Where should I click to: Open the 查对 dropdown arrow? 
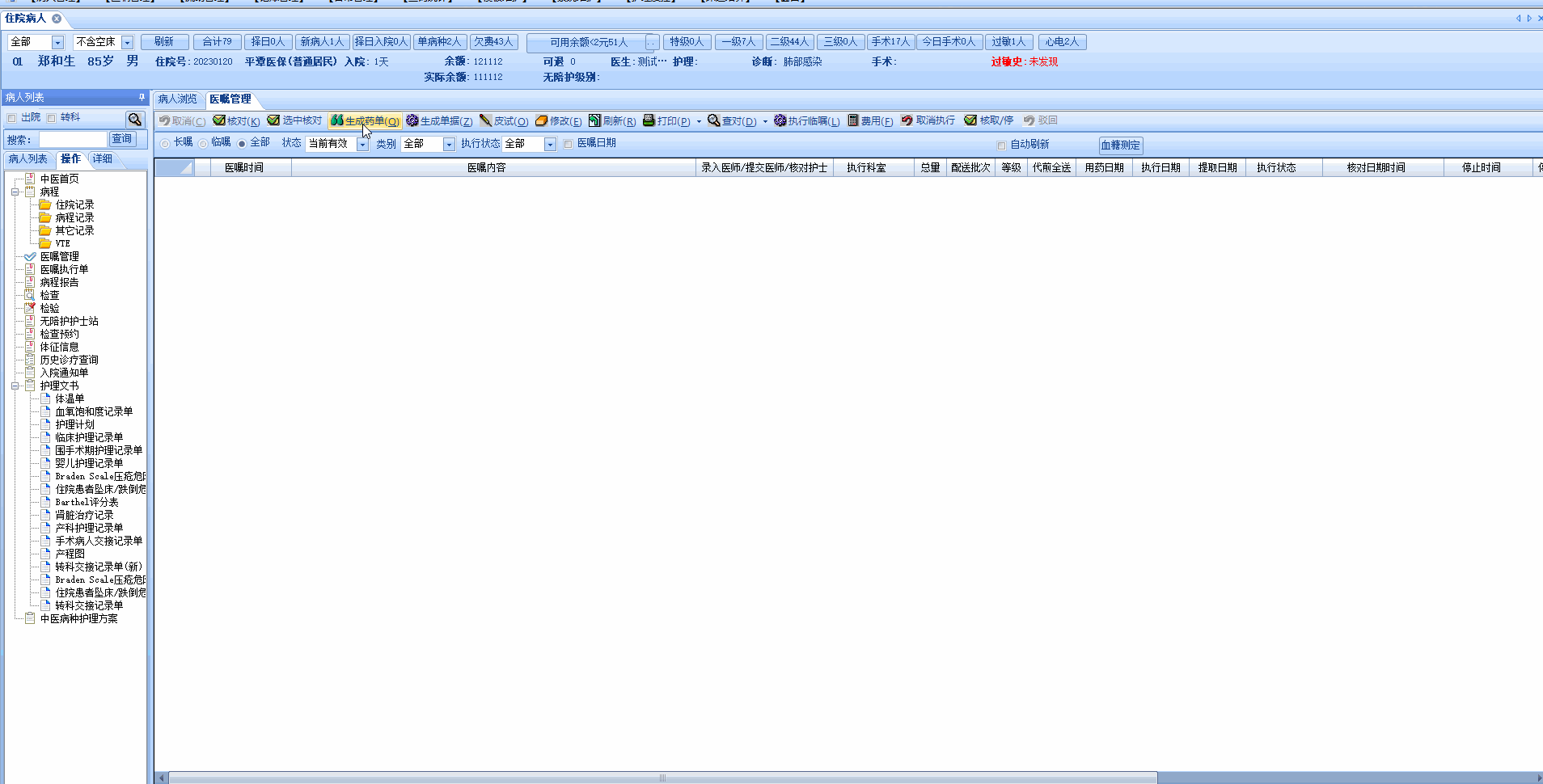765,121
